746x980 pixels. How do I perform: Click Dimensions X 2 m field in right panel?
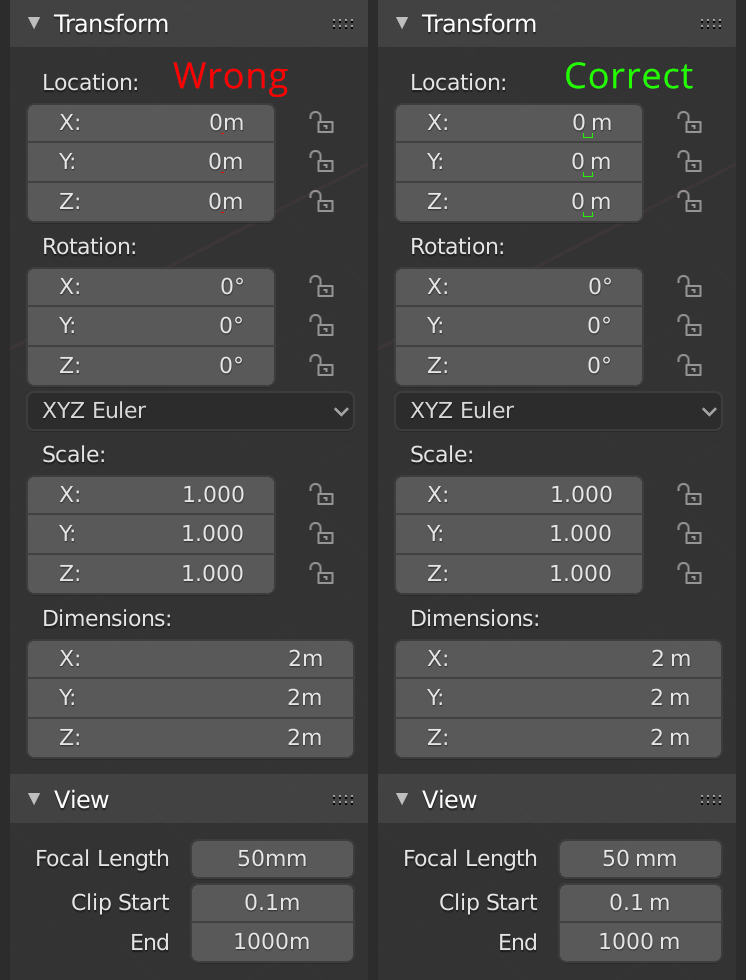(x=559, y=659)
